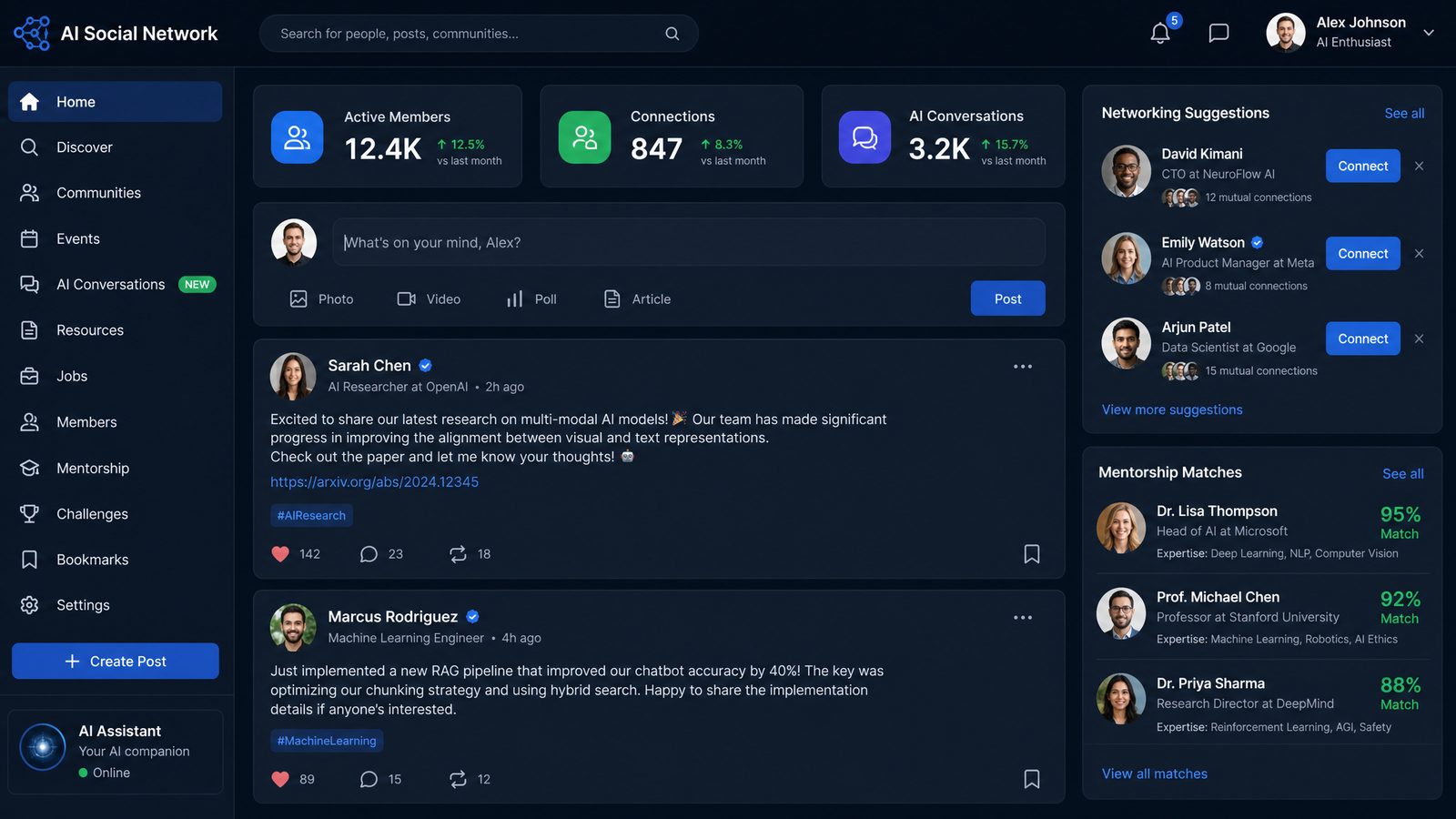This screenshot has height=819, width=1456.
Task: Click the What's on your mind input
Action: pyautogui.click(x=689, y=242)
